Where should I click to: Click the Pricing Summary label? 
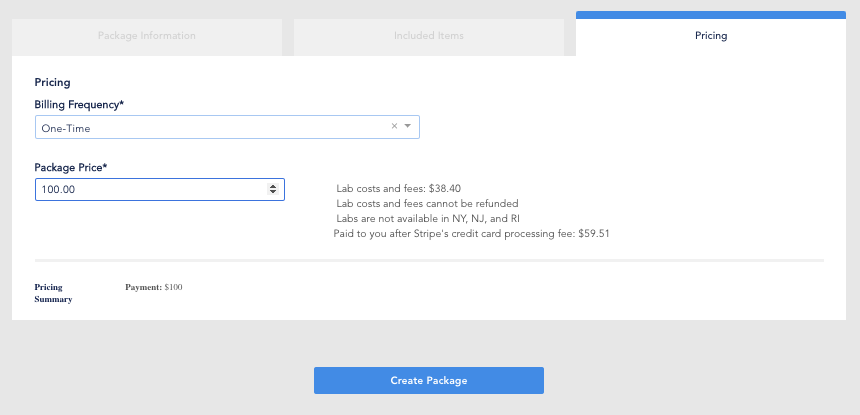click(x=52, y=293)
